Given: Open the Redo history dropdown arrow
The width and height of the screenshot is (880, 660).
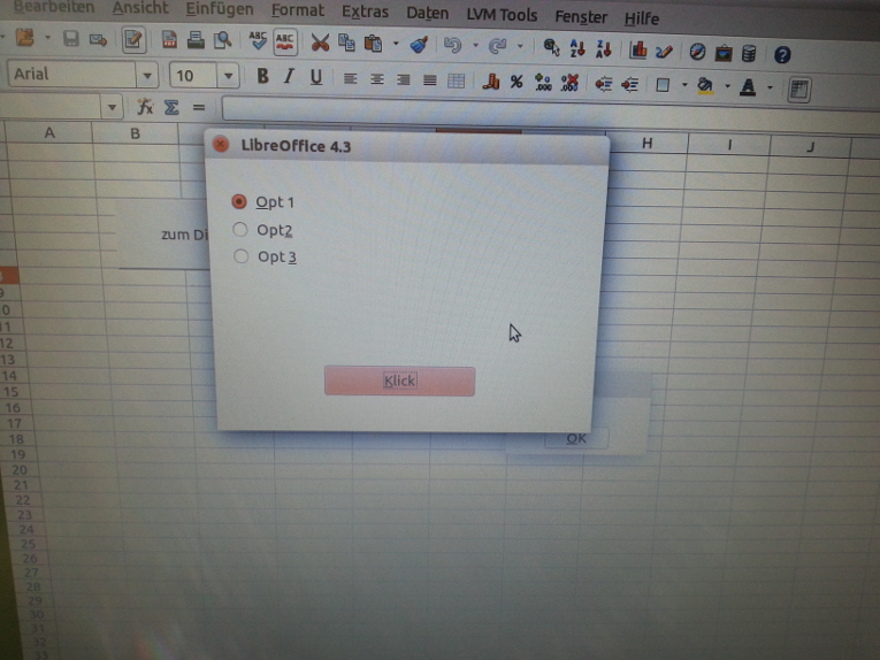Looking at the screenshot, I should pyautogui.click(x=520, y=47).
